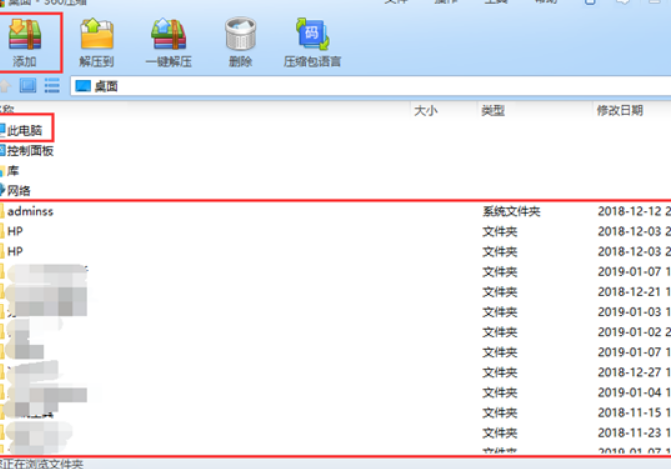
Task: Select the second HP folder row
Action: click(x=15, y=251)
